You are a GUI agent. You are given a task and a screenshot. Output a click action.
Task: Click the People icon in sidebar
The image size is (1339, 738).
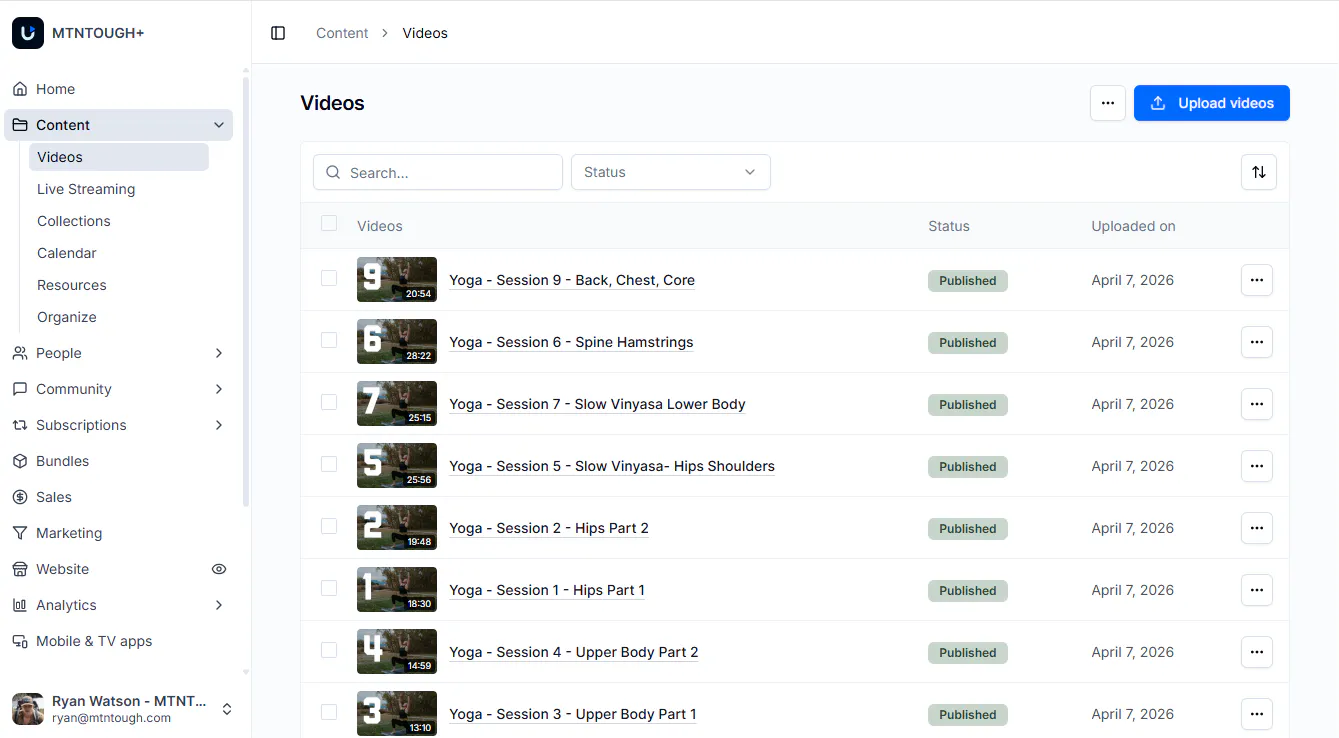20,353
